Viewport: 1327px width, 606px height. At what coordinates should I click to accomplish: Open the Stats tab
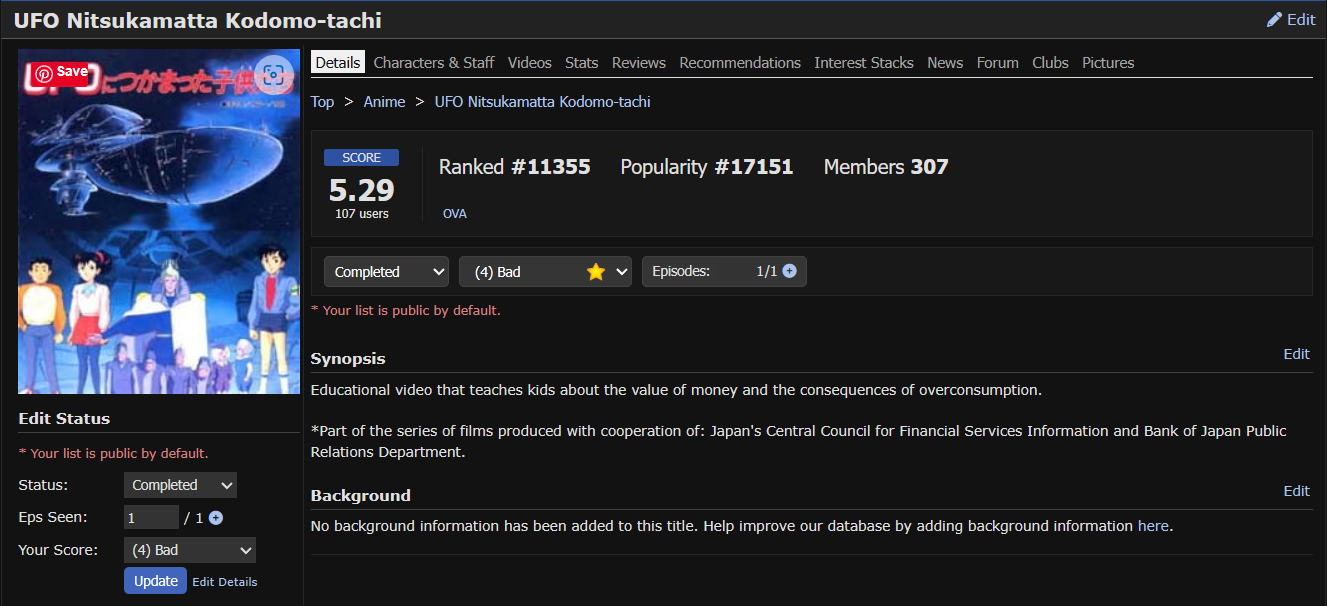(581, 62)
